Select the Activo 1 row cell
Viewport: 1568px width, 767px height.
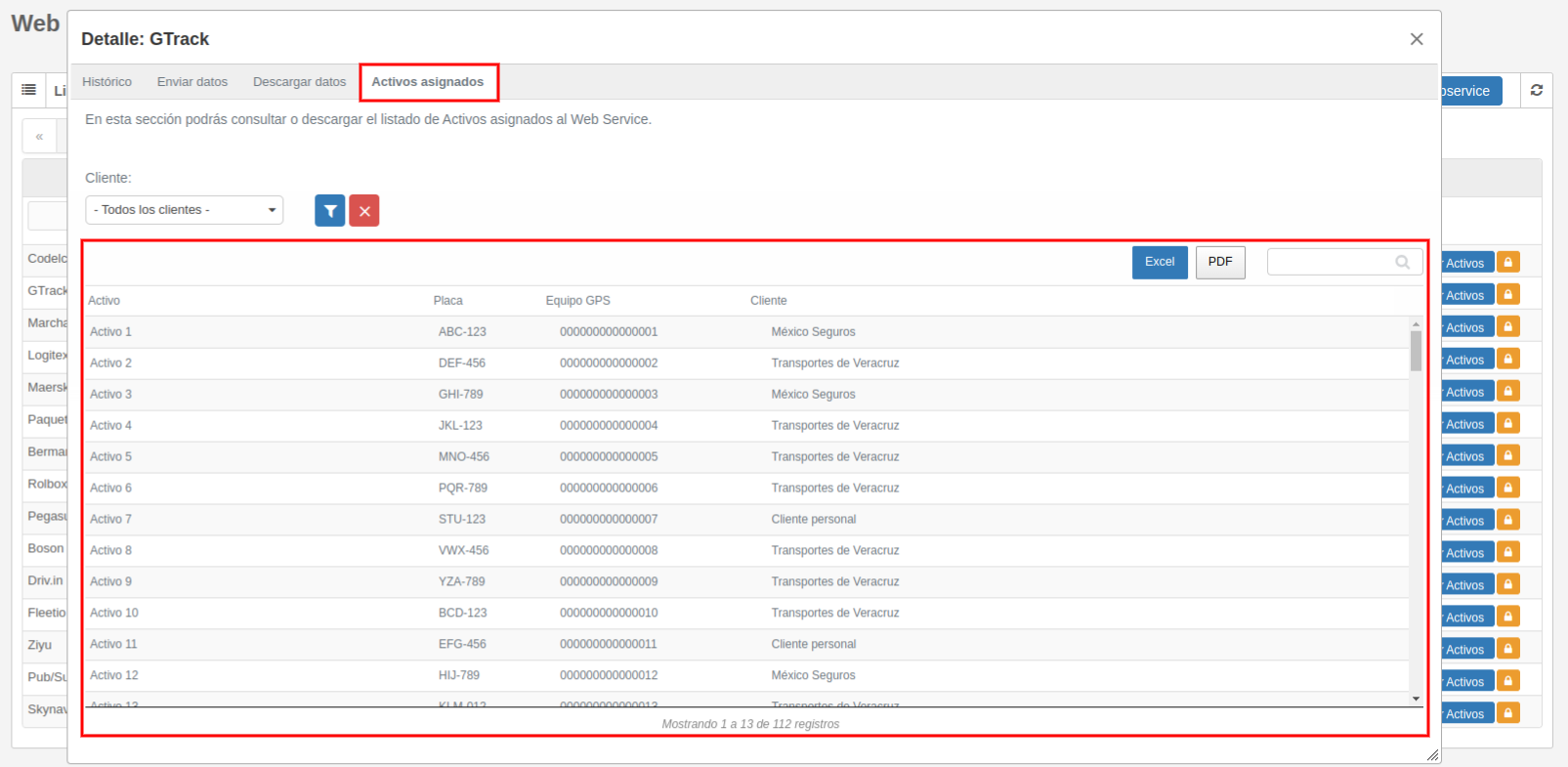pyautogui.click(x=110, y=332)
